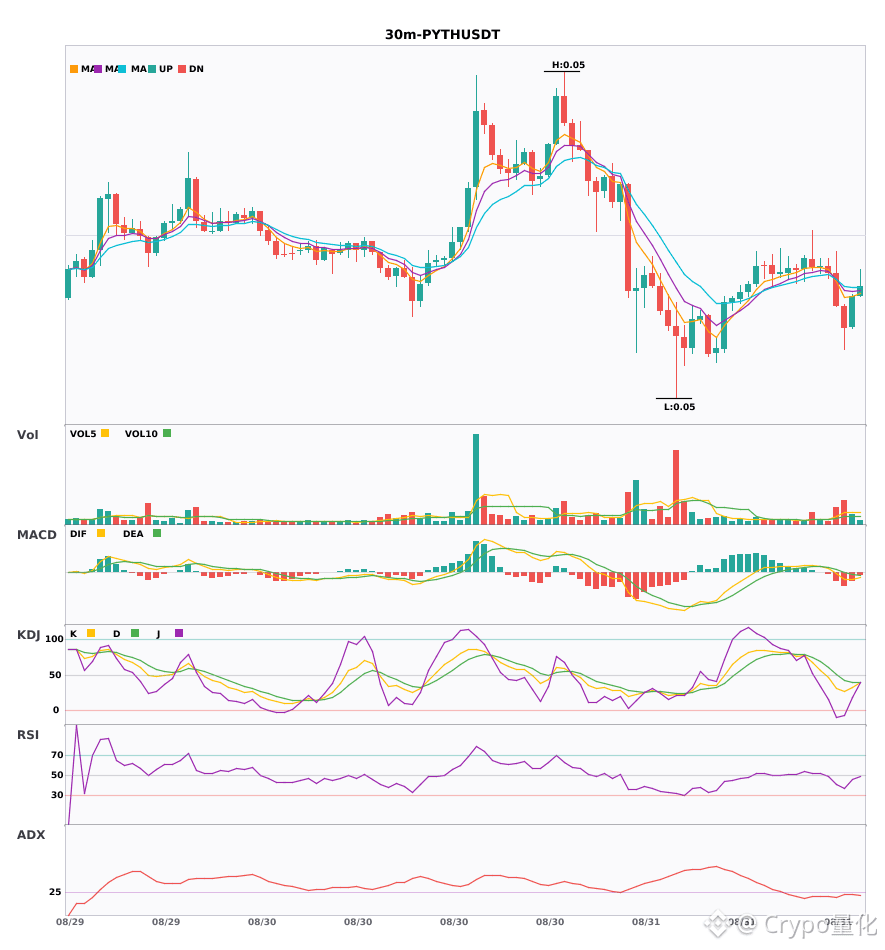Click the green DEA legend swatch
885x950 pixels.
[157, 533]
